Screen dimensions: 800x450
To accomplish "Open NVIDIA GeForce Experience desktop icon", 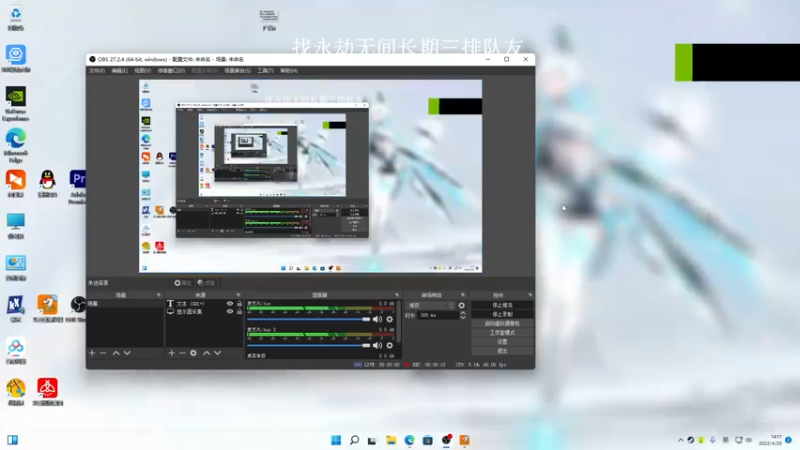I will click(16, 103).
